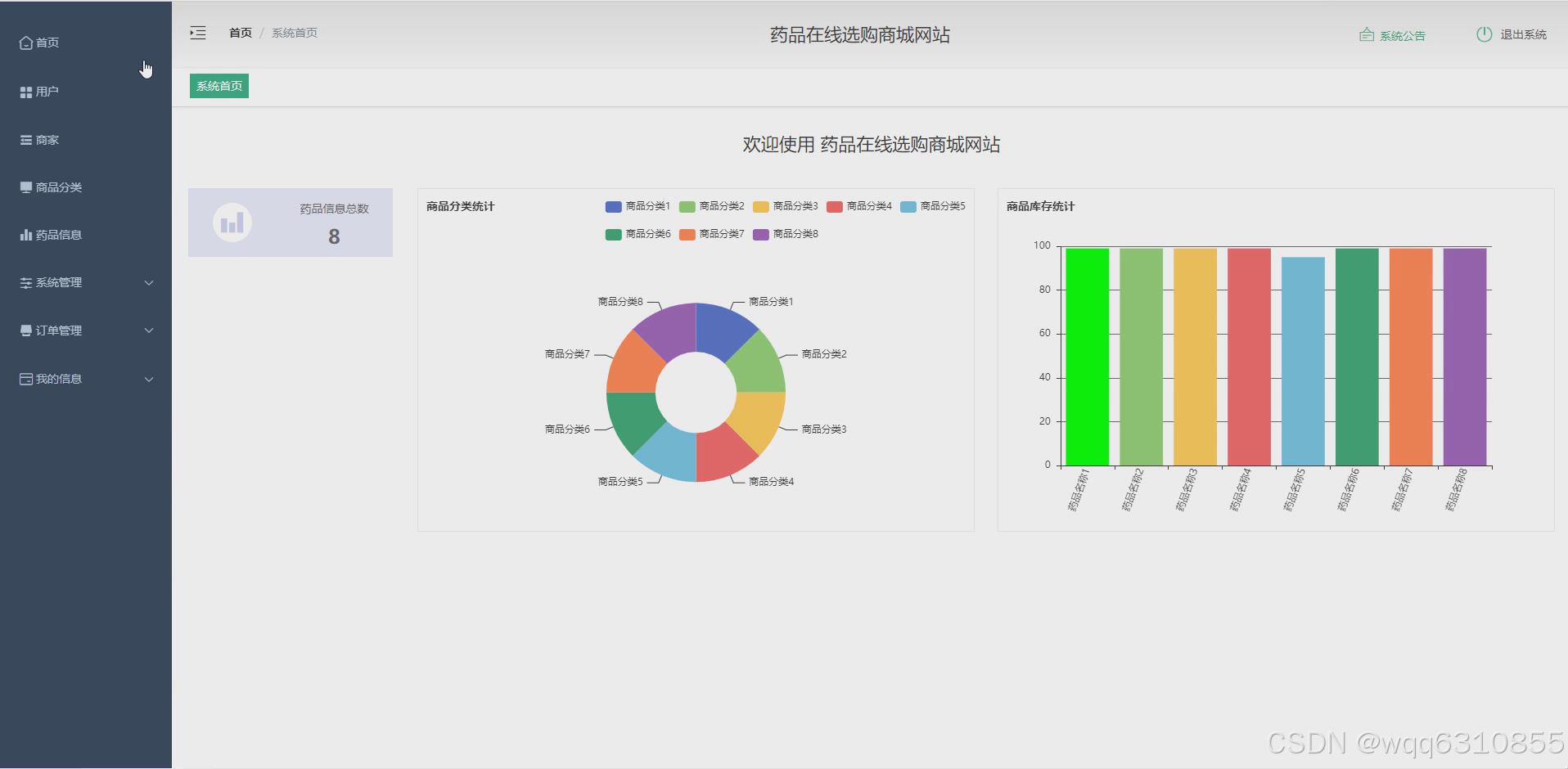Open the 商家 menu item
The height and width of the screenshot is (769, 1568).
(86, 140)
